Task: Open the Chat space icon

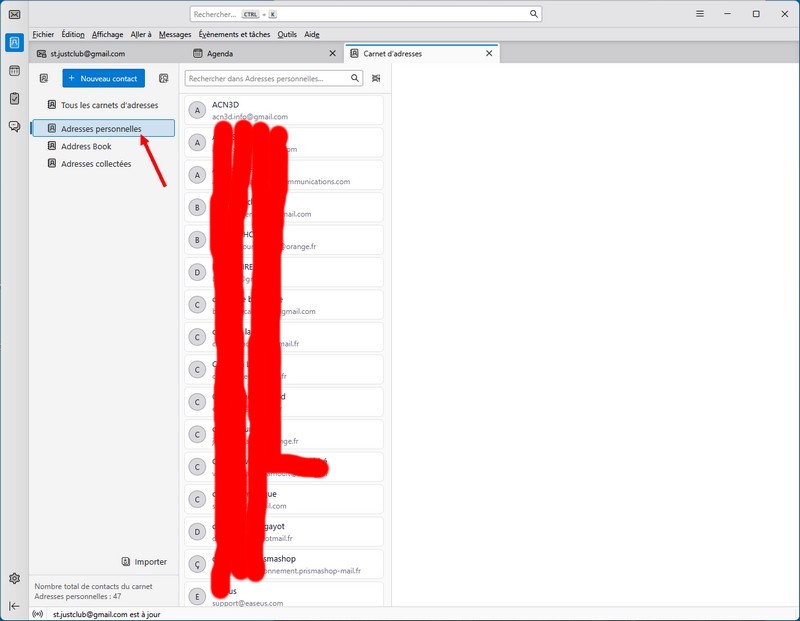Action: tap(14, 126)
